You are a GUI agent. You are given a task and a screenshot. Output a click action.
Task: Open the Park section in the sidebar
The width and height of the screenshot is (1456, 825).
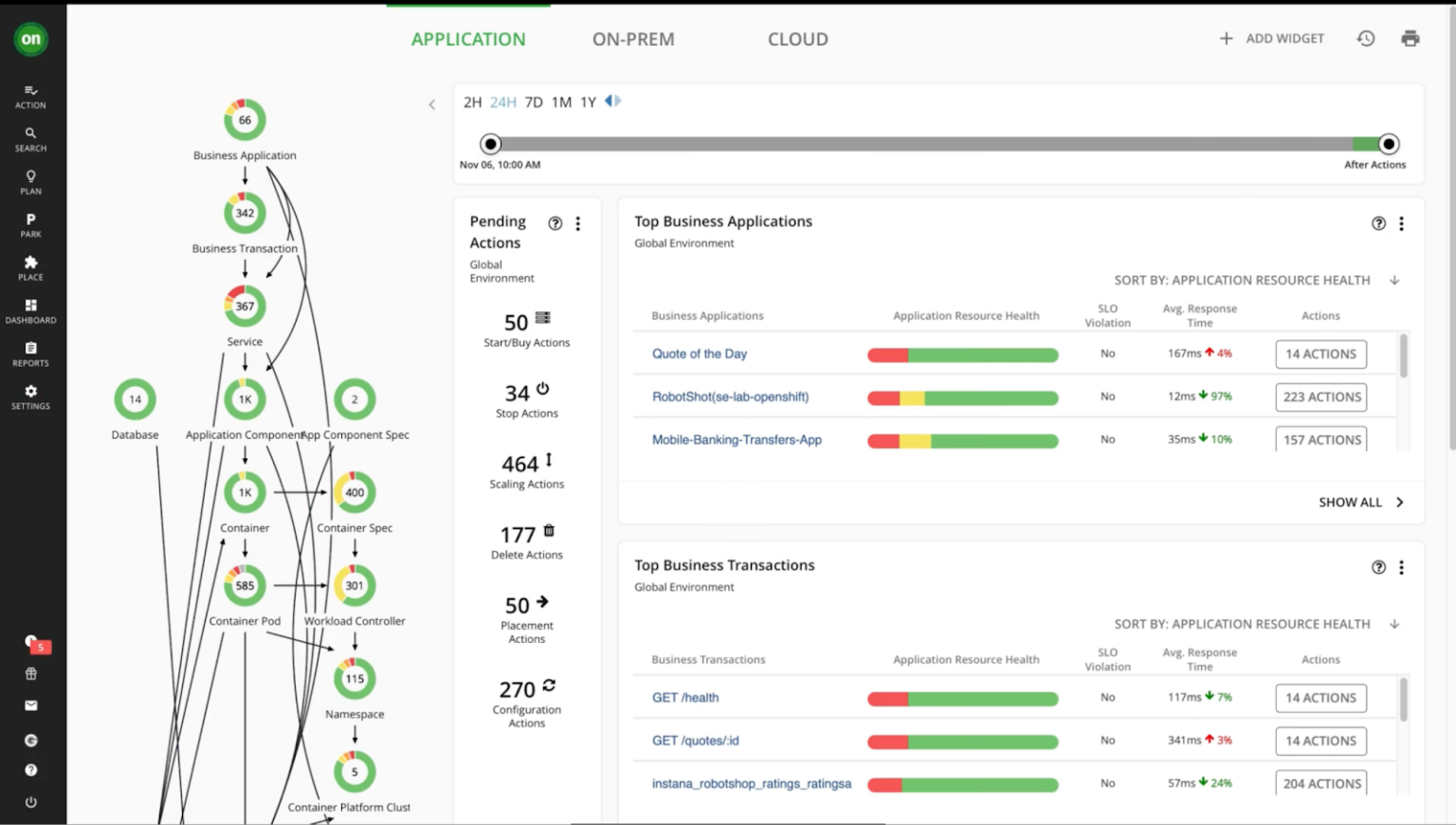click(x=30, y=225)
